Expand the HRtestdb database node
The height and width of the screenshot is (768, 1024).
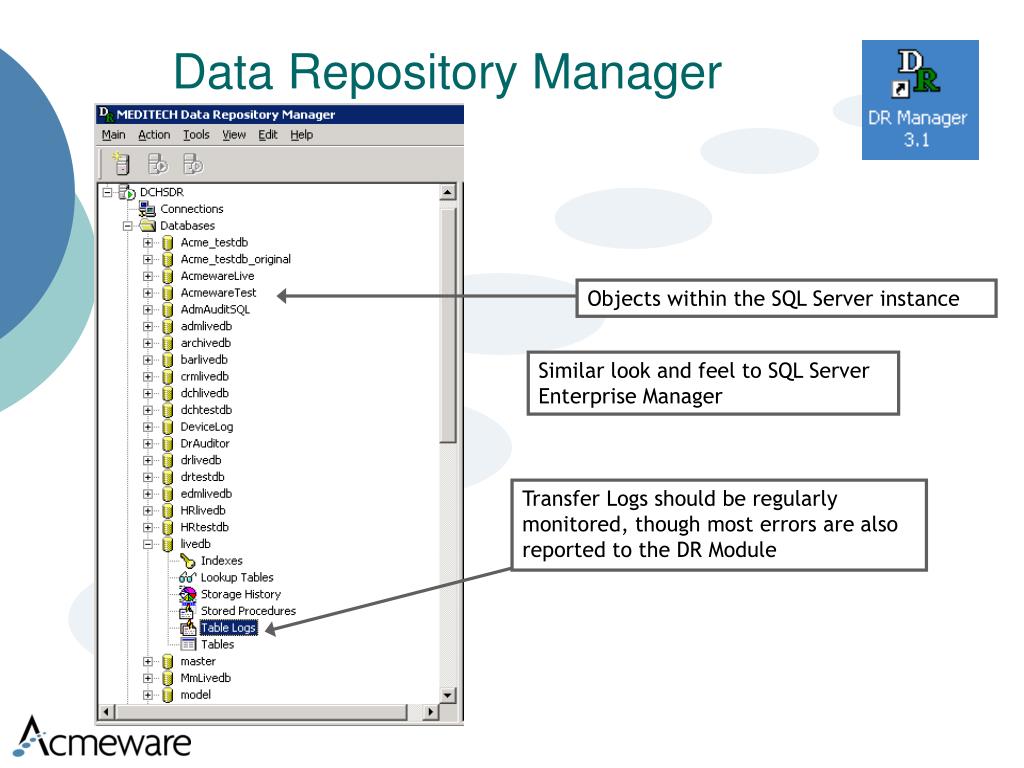tap(148, 528)
